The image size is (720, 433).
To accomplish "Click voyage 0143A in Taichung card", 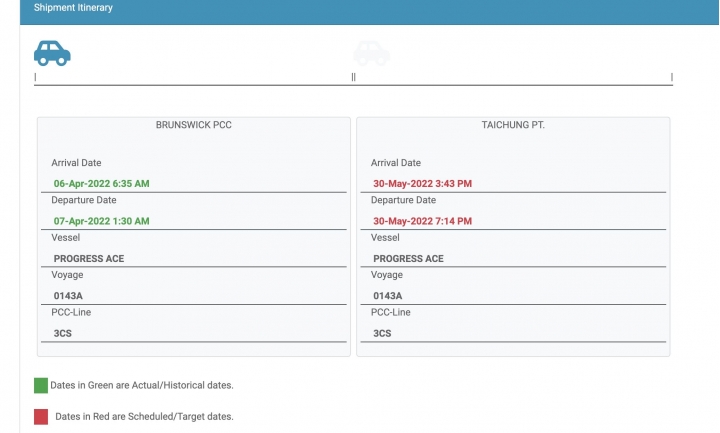I will pos(388,296).
